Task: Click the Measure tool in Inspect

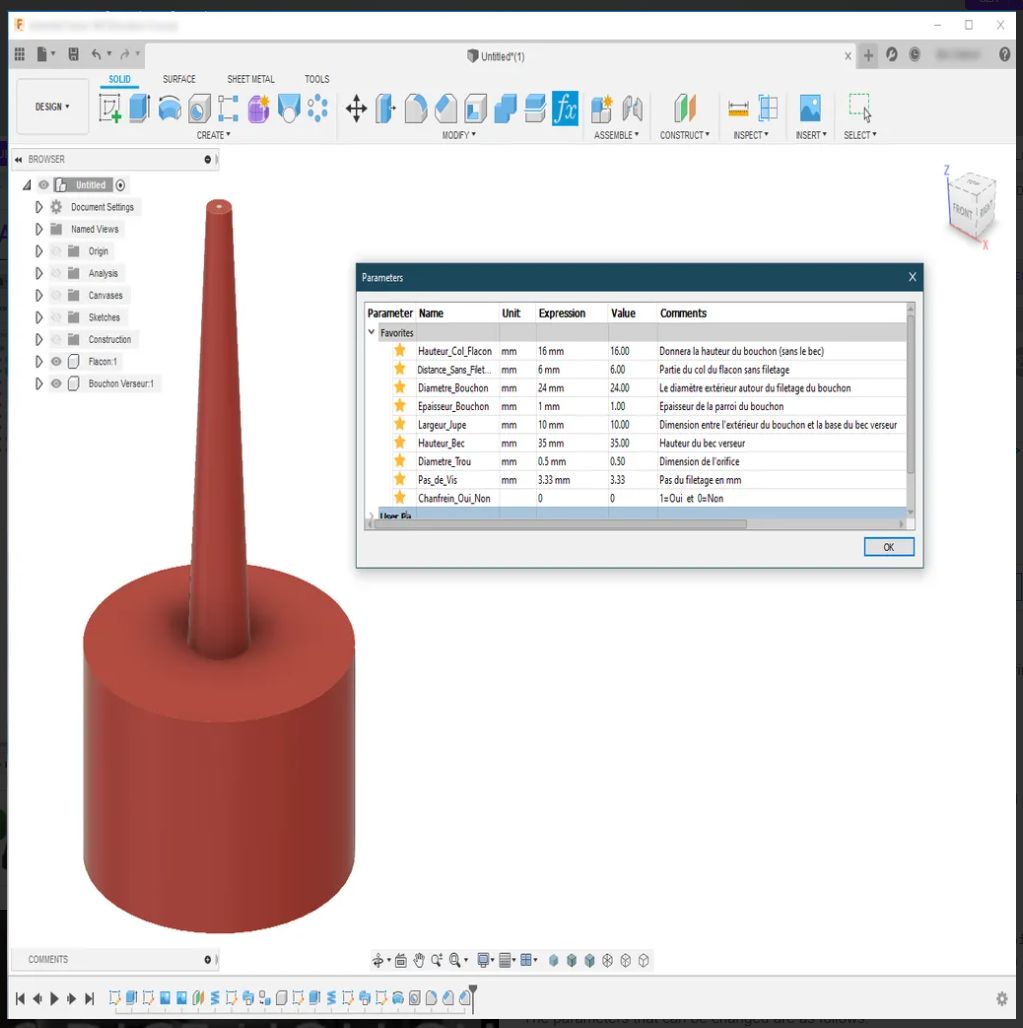Action: [738, 108]
